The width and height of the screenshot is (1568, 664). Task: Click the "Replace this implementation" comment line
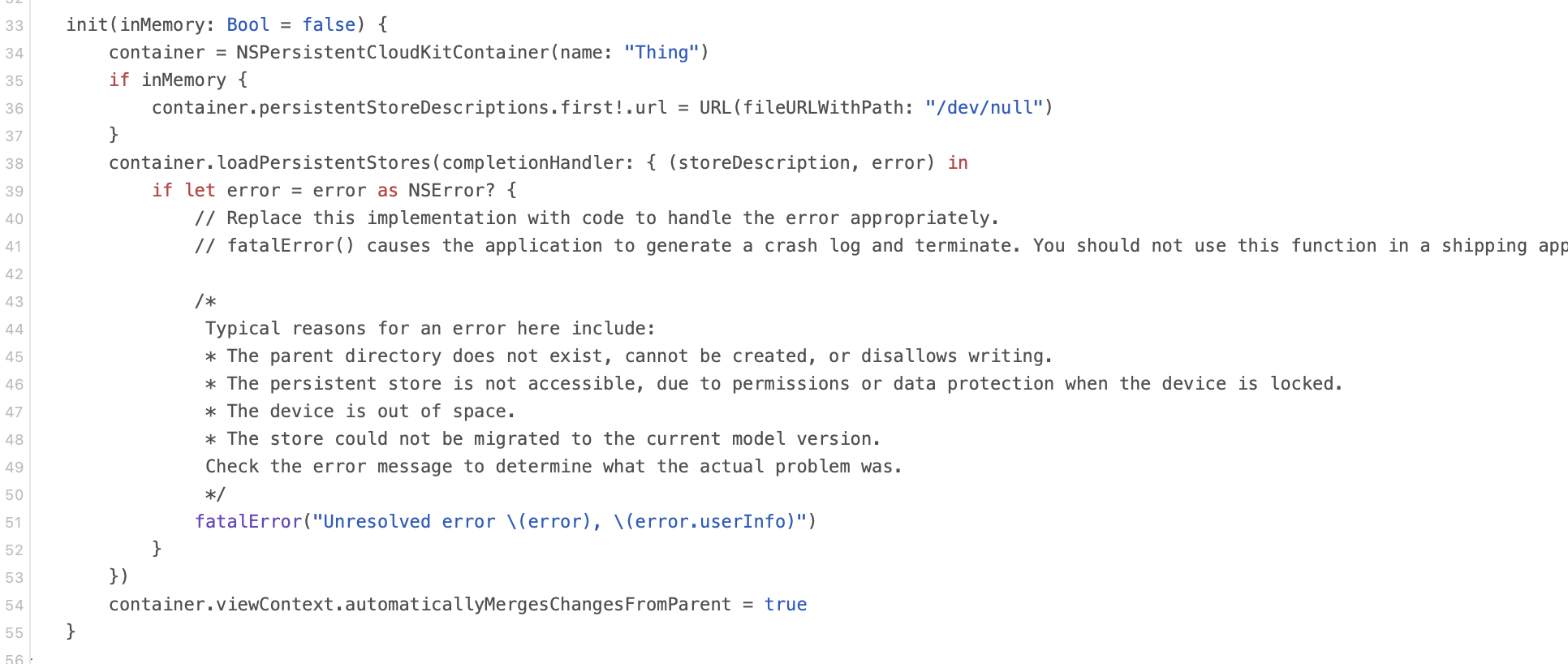pyautogui.click(x=597, y=218)
